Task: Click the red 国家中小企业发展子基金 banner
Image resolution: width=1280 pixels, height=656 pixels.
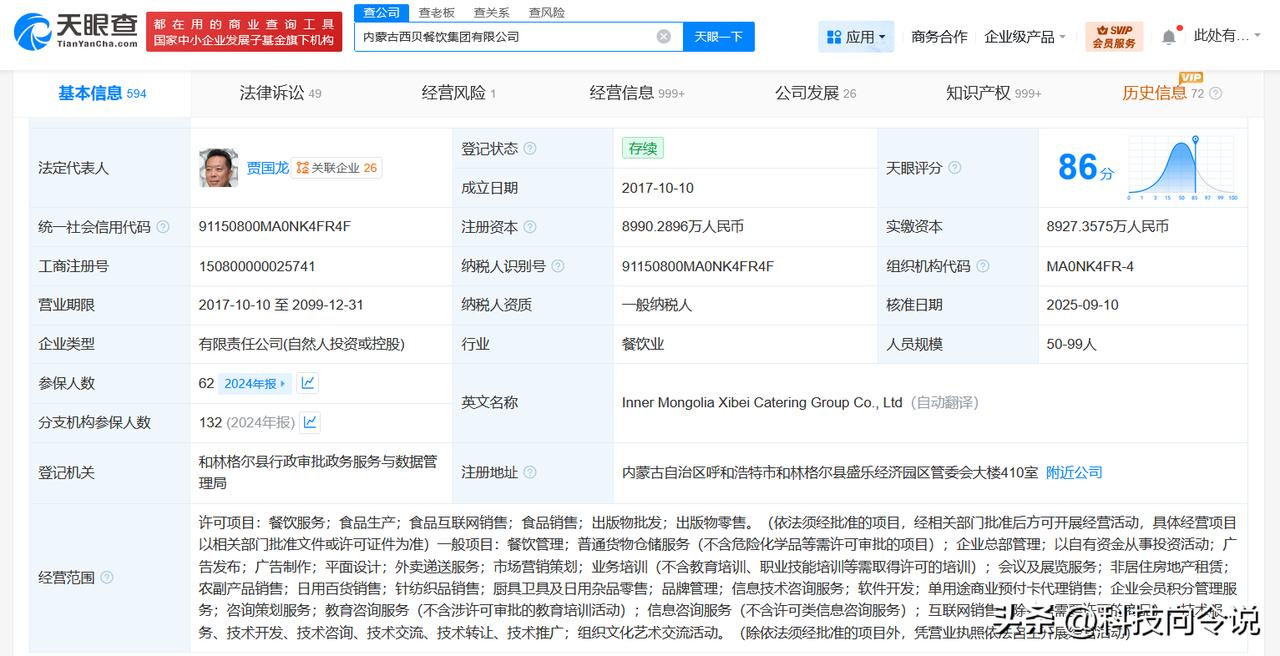Action: coord(244,31)
